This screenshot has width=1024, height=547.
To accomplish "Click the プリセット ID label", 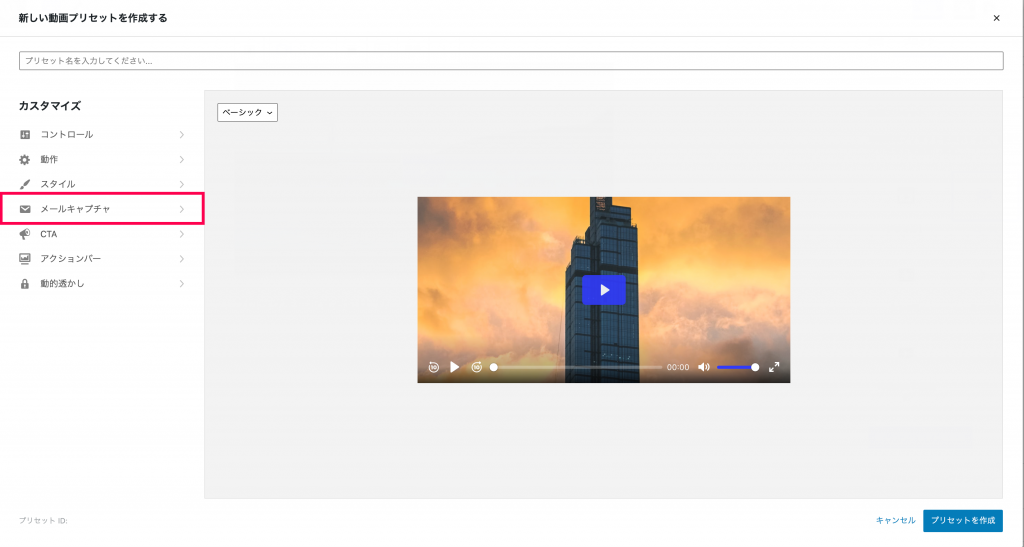I will tap(43, 521).
